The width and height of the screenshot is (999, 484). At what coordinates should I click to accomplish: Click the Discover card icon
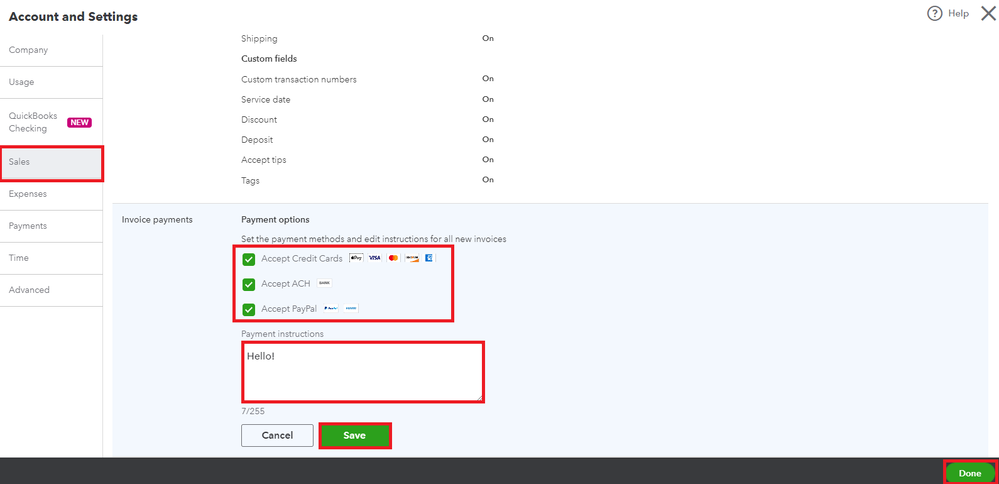tap(412, 258)
